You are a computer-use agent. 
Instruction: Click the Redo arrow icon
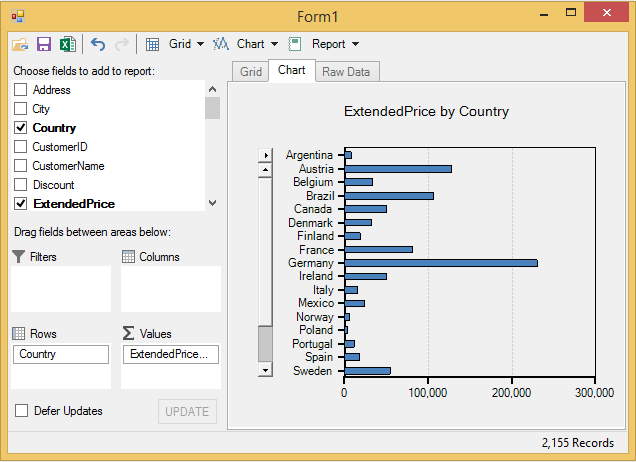[x=122, y=44]
